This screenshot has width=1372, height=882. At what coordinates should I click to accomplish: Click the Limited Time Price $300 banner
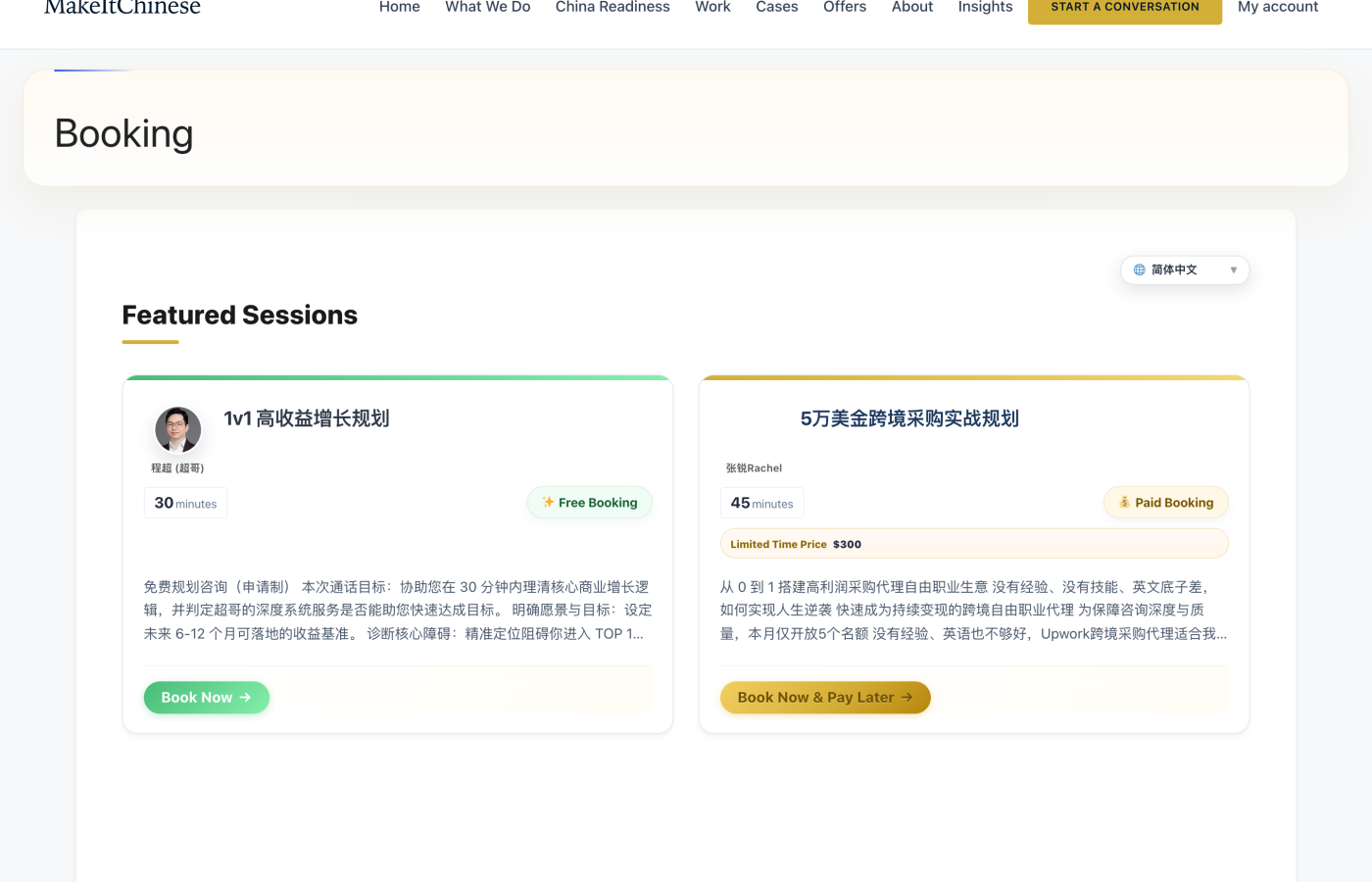pyautogui.click(x=974, y=544)
